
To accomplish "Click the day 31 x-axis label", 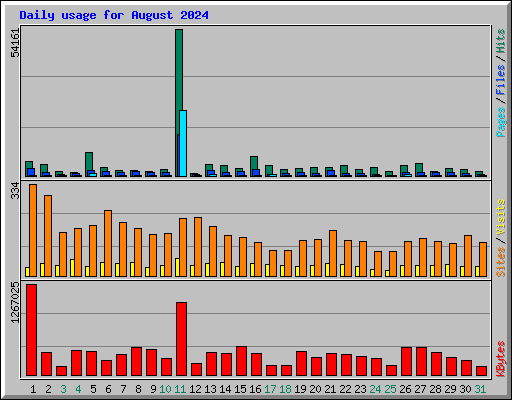I will 480,389.
